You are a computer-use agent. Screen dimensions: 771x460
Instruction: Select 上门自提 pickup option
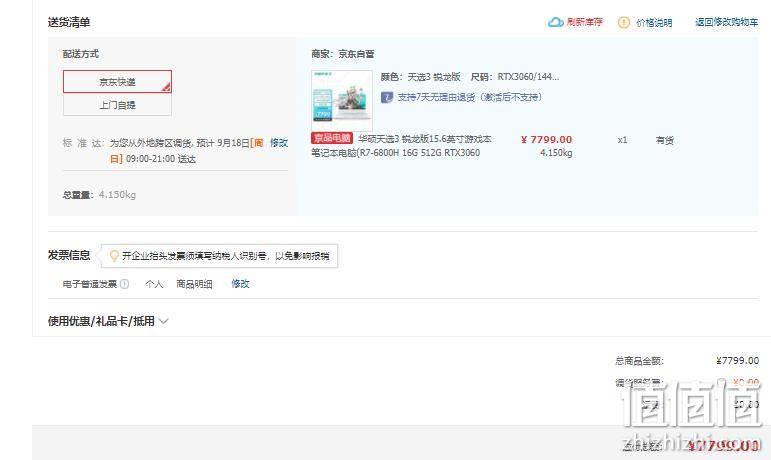click(117, 105)
